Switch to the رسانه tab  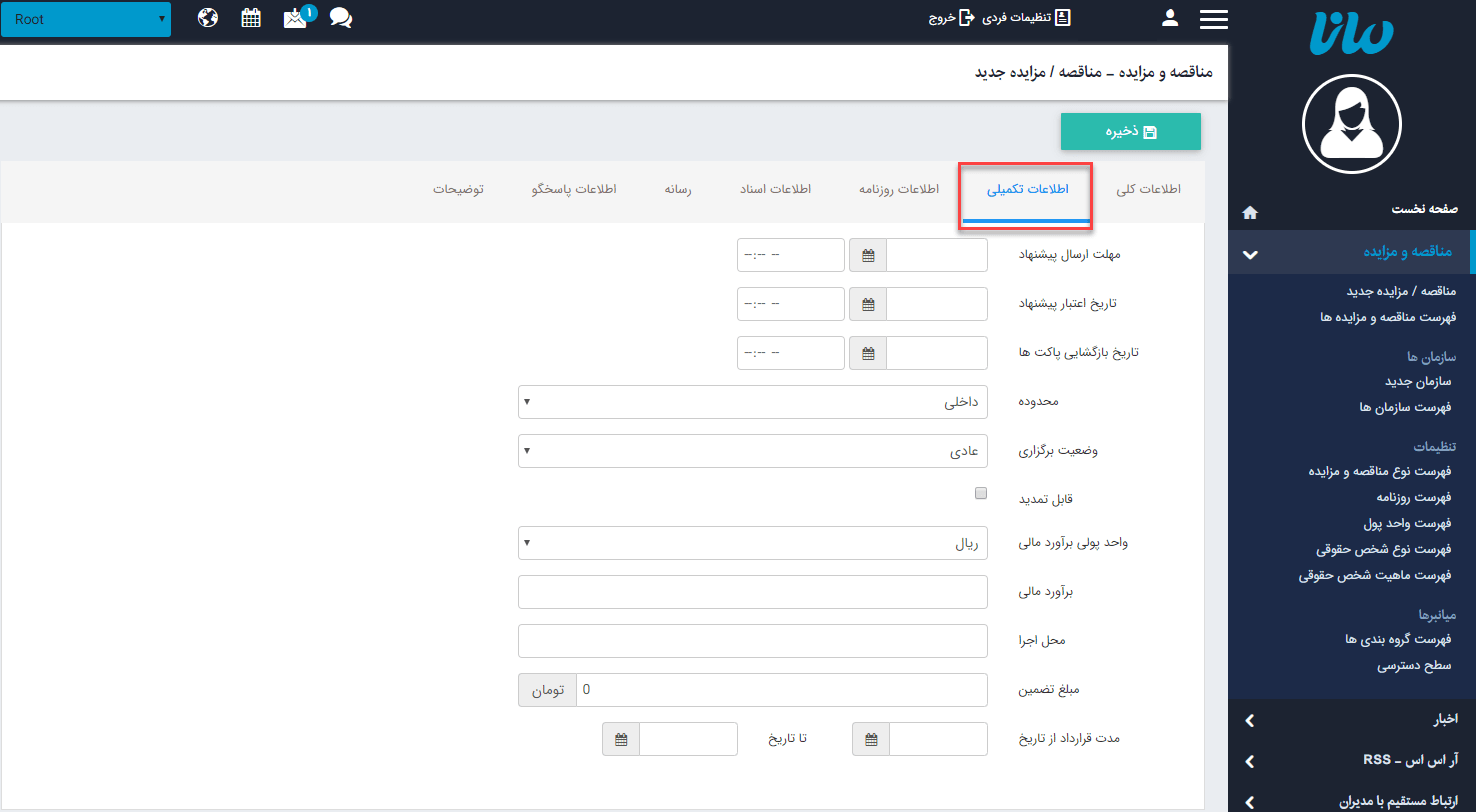coord(677,188)
